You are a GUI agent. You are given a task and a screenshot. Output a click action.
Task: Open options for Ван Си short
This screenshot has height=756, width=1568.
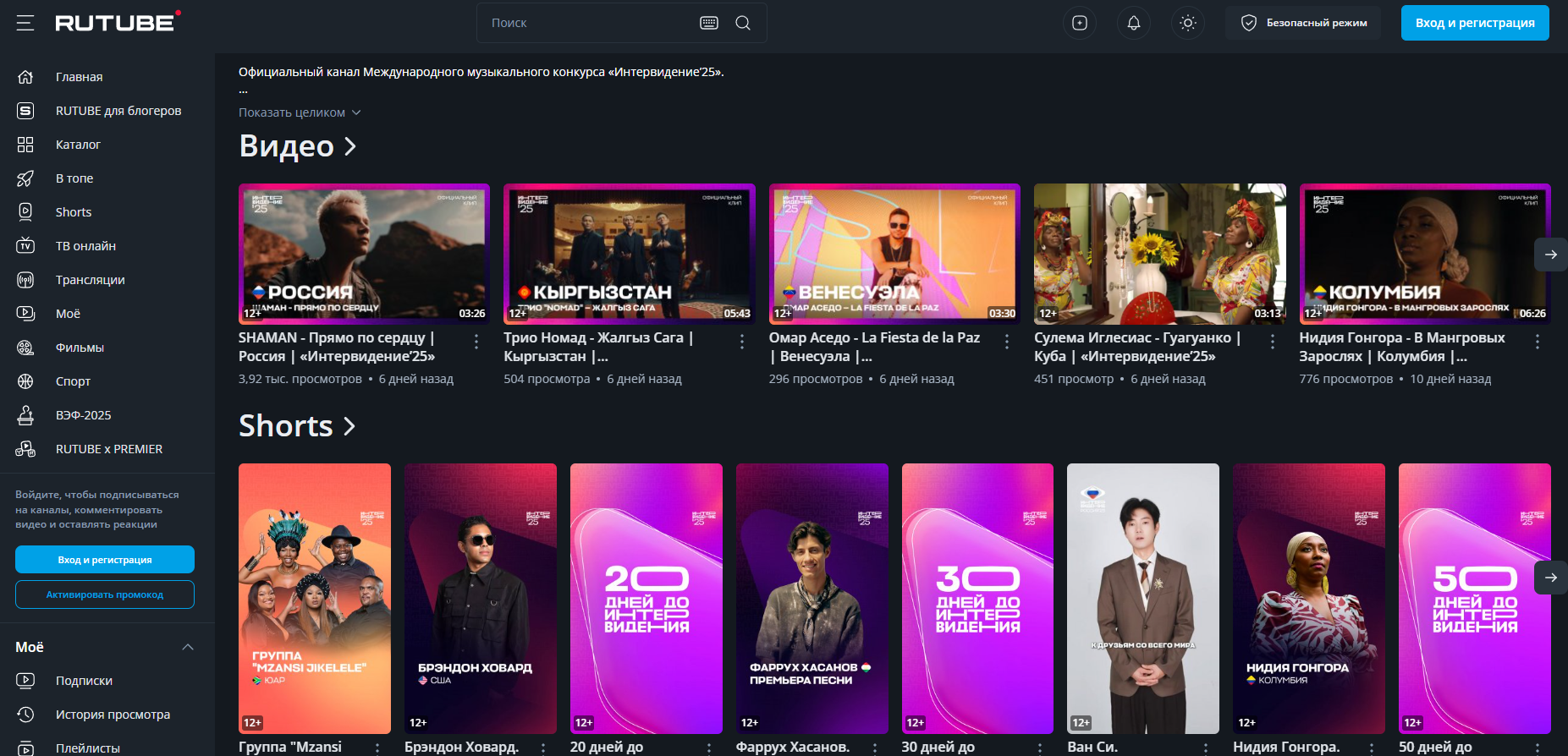pos(1206,748)
